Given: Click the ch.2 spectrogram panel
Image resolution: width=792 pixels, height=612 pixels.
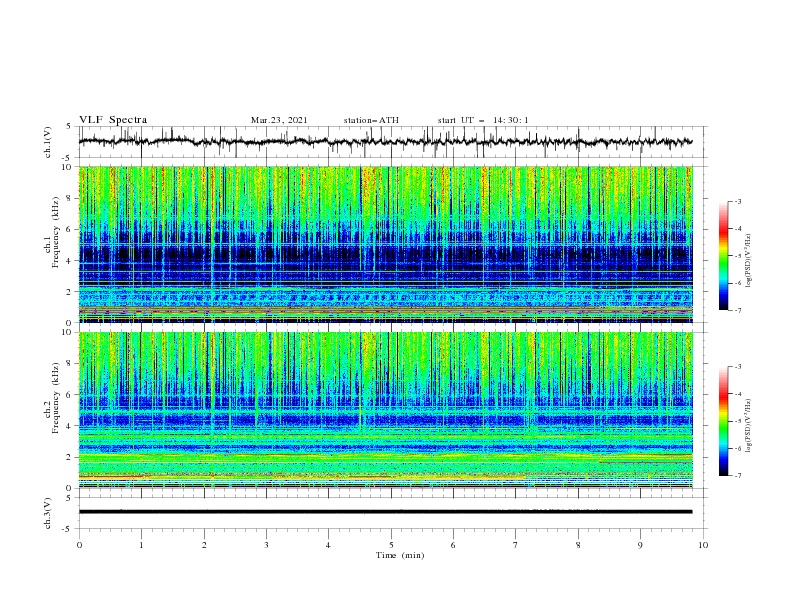Looking at the screenshot, I should (385, 410).
